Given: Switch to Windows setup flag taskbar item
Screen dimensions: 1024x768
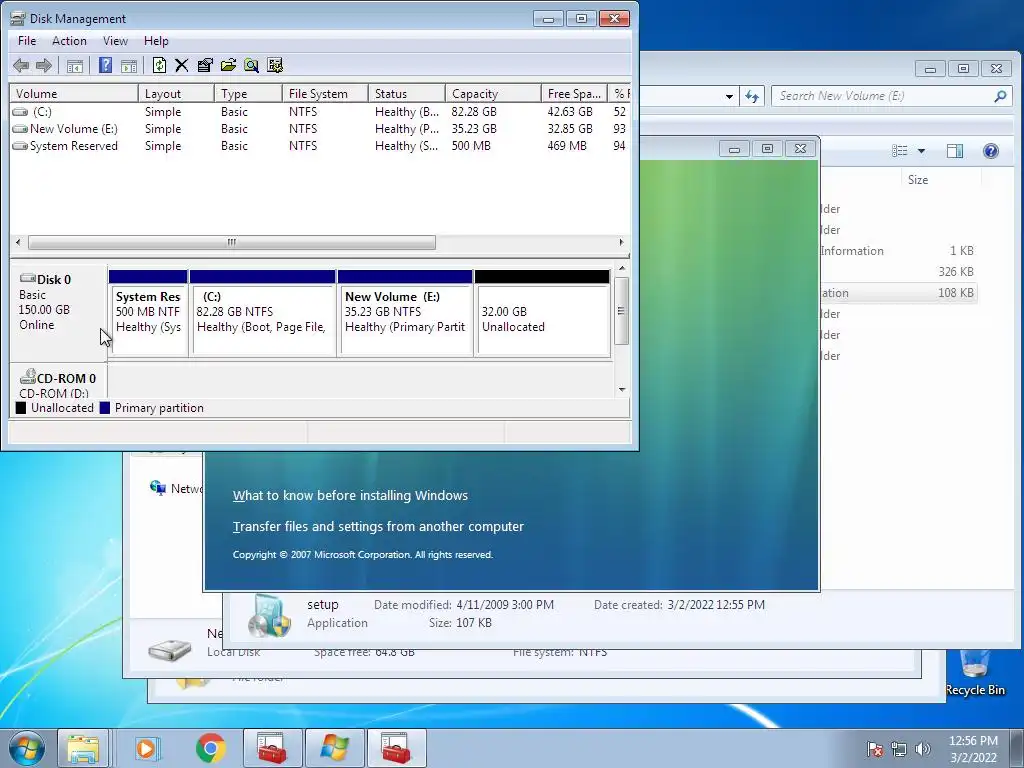Looking at the screenshot, I should (334, 748).
